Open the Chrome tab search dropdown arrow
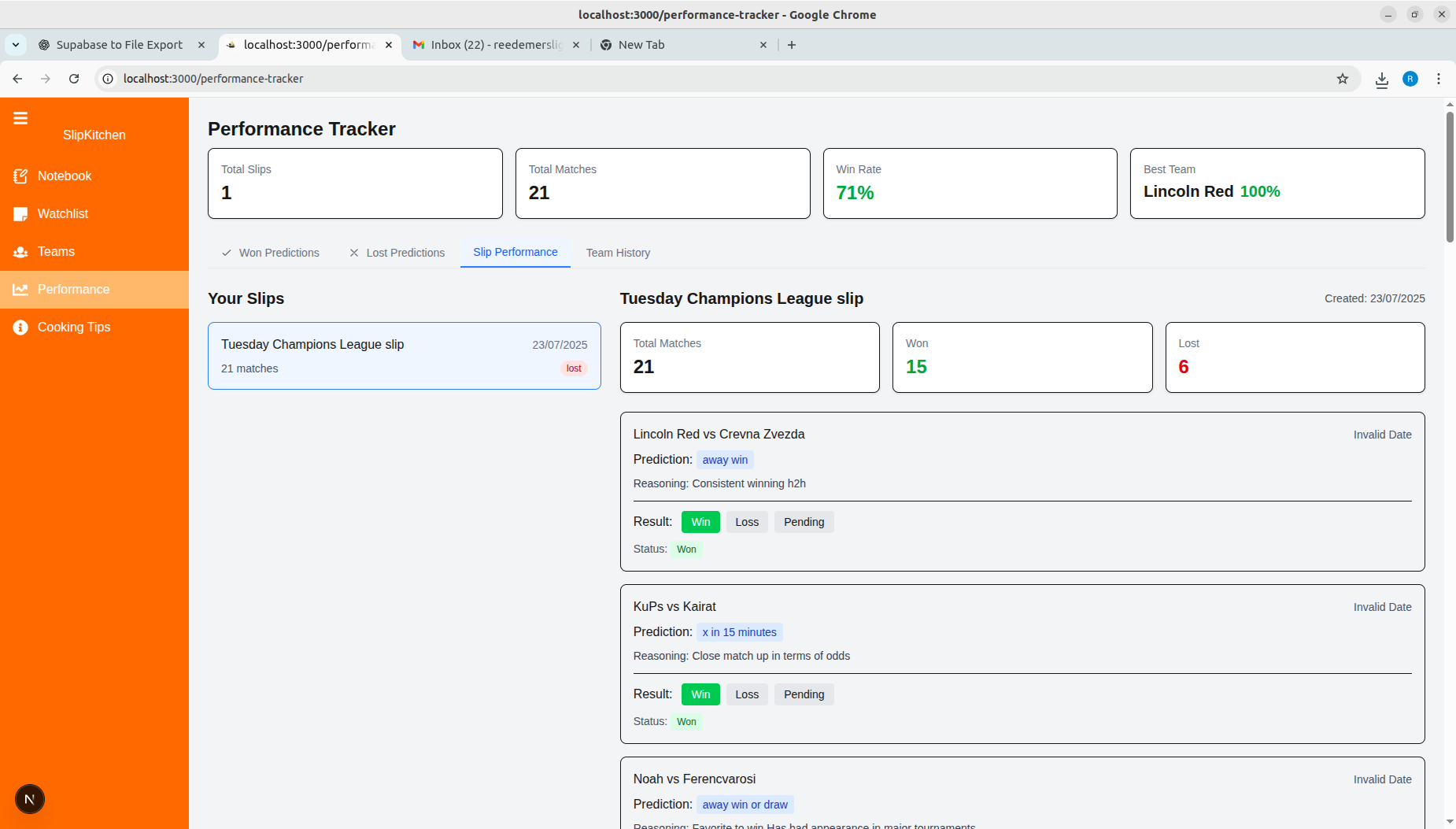 click(16, 45)
